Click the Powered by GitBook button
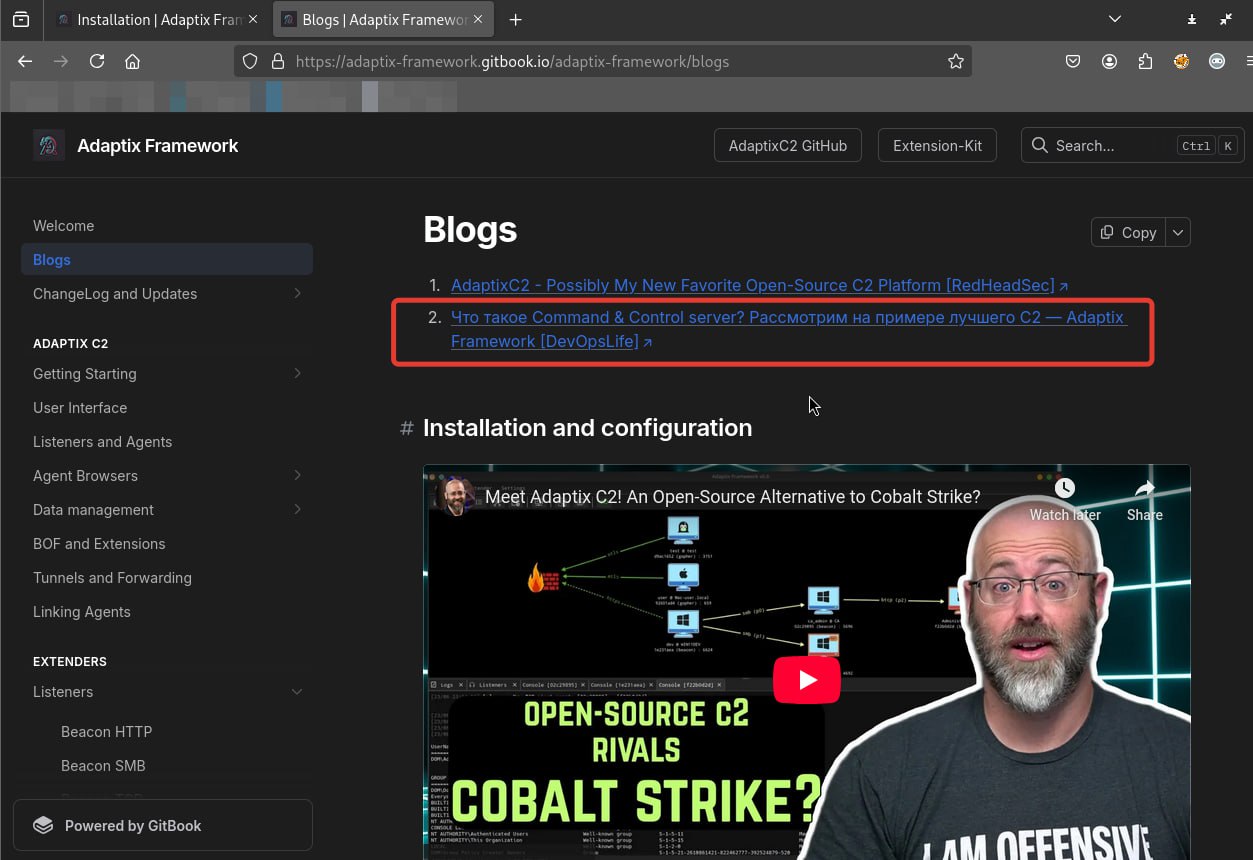 [x=163, y=826]
